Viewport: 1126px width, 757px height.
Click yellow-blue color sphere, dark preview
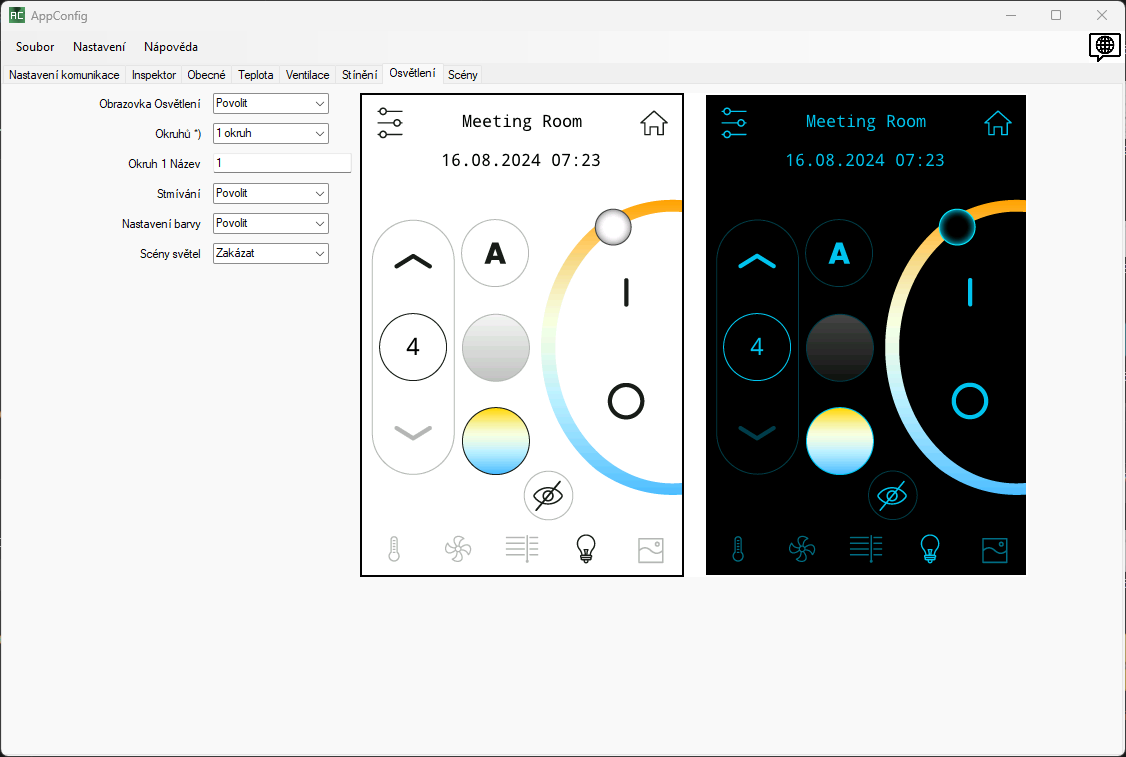coord(839,441)
